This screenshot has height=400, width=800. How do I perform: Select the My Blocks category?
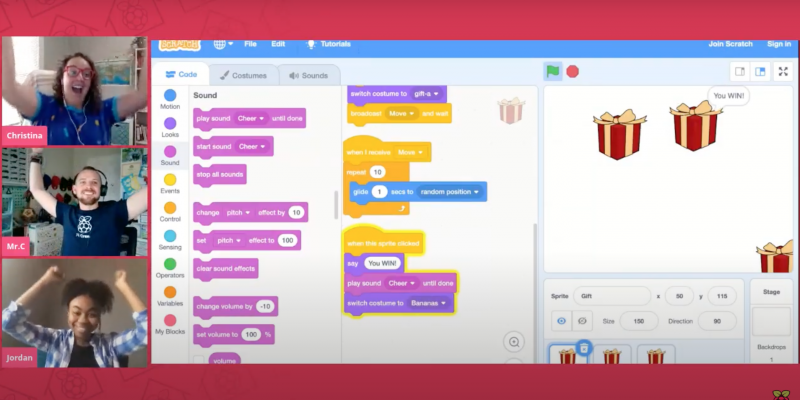coord(170,324)
